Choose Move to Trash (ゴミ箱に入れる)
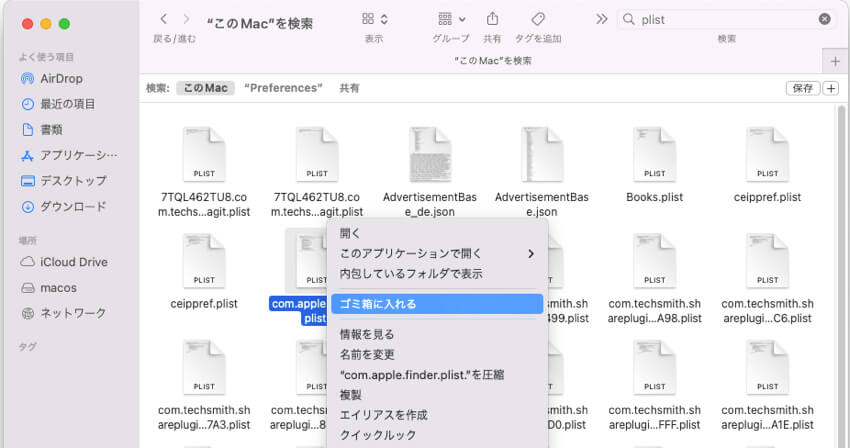The image size is (850, 448). [437, 304]
